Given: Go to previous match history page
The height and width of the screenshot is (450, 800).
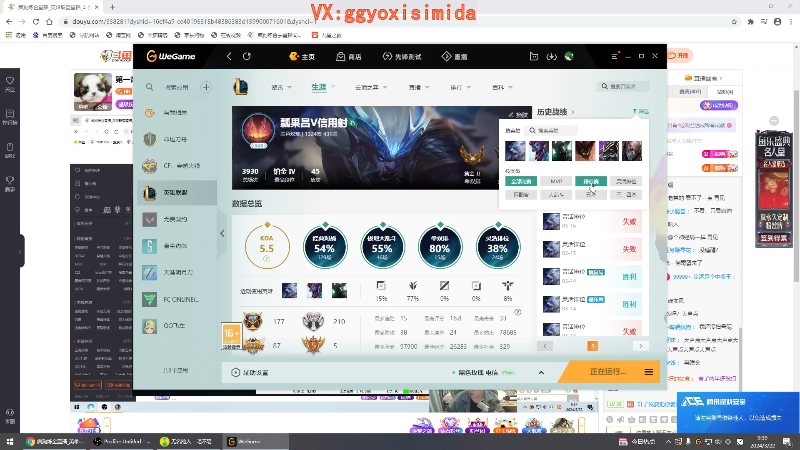Looking at the screenshot, I should pos(545,346).
